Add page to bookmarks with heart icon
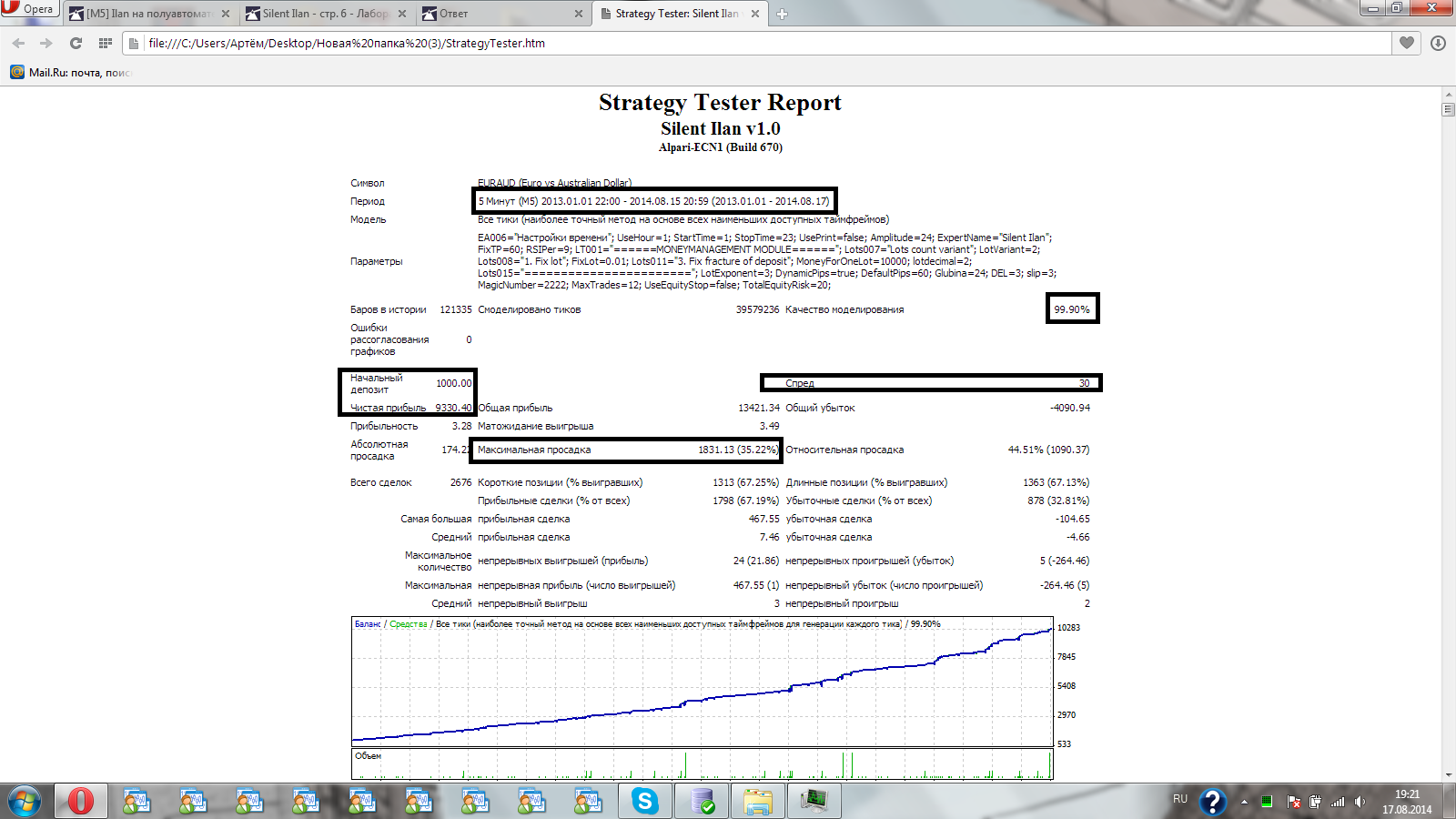The image size is (1456, 819). tap(1407, 43)
